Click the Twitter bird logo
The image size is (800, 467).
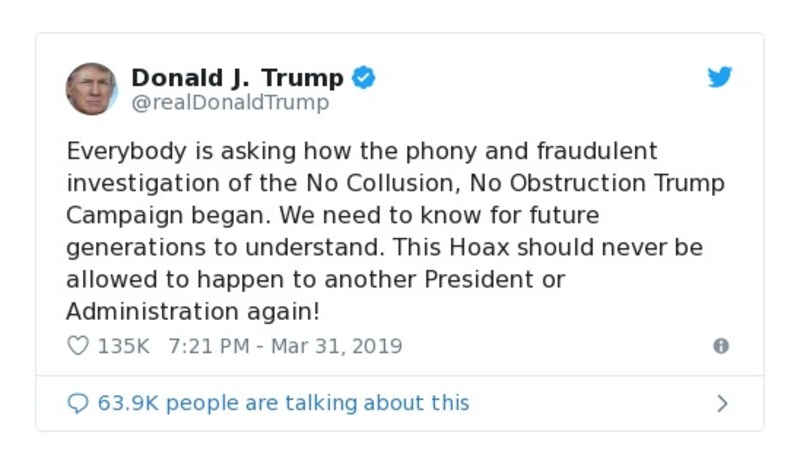tap(720, 78)
